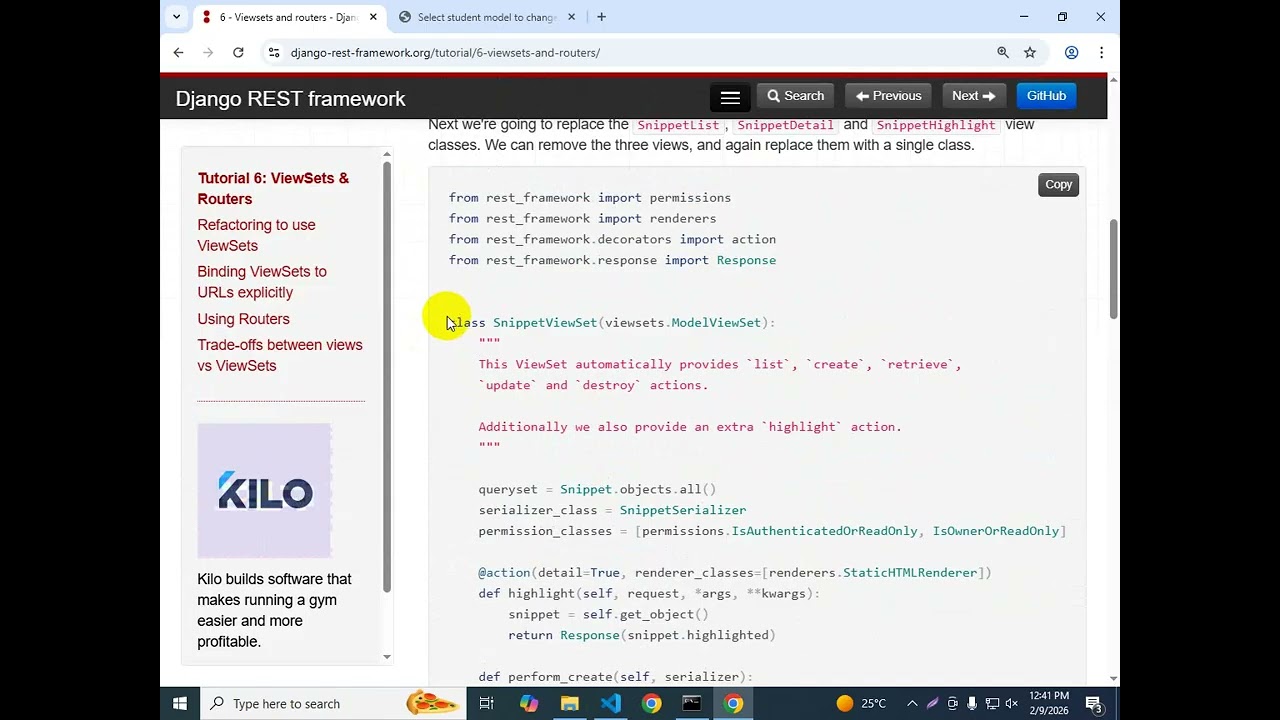Click the page scrollbar down arrow
Screen dimensions: 1280x720
(x=1113, y=679)
